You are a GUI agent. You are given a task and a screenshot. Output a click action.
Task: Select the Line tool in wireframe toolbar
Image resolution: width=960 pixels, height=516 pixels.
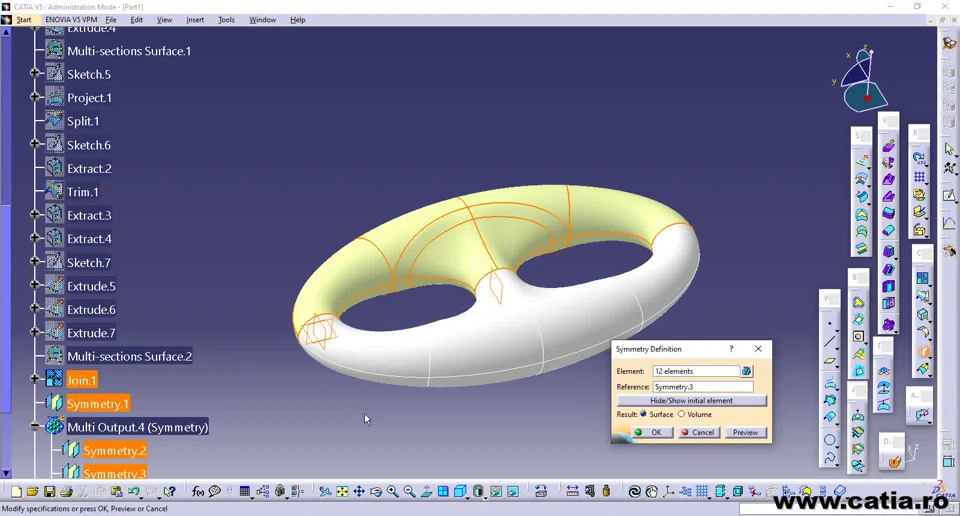click(830, 342)
